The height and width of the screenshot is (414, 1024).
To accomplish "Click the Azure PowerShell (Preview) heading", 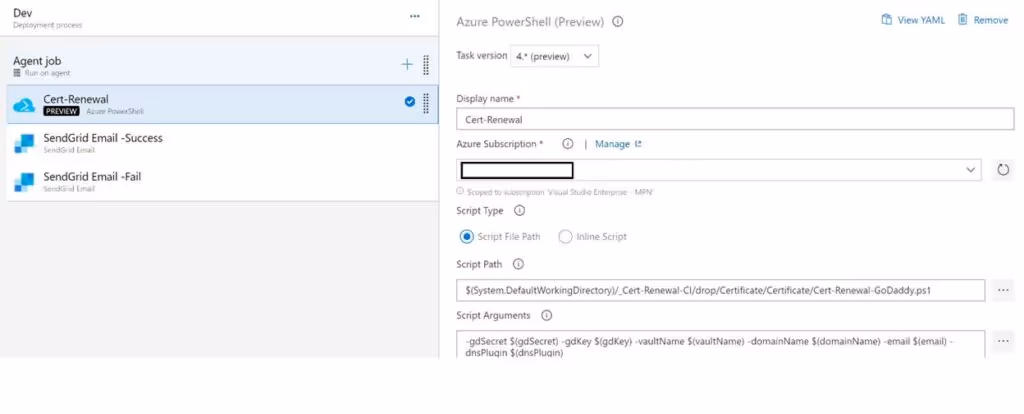I will click(x=530, y=22).
